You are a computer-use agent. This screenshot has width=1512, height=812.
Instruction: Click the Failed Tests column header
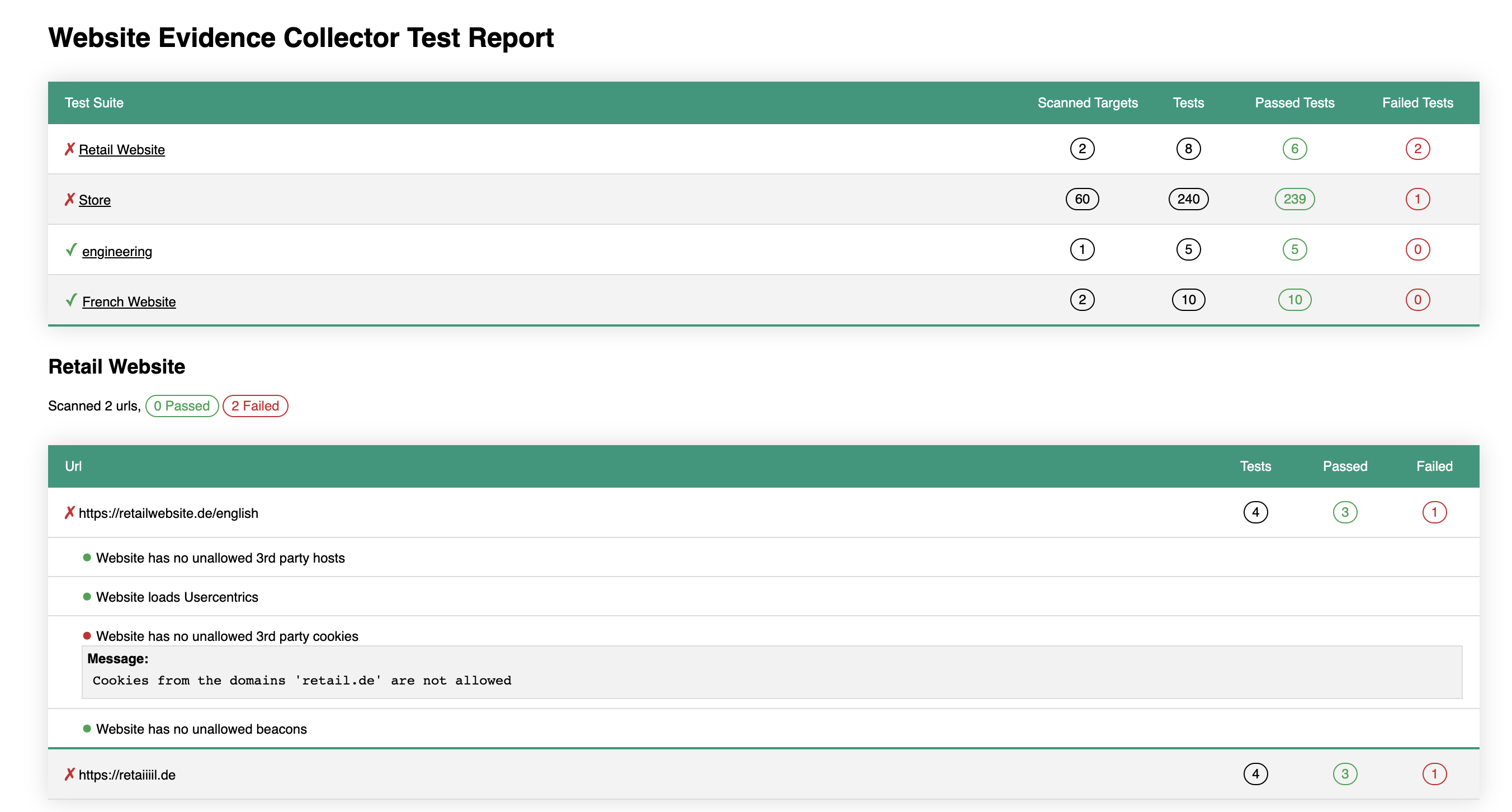1417,103
